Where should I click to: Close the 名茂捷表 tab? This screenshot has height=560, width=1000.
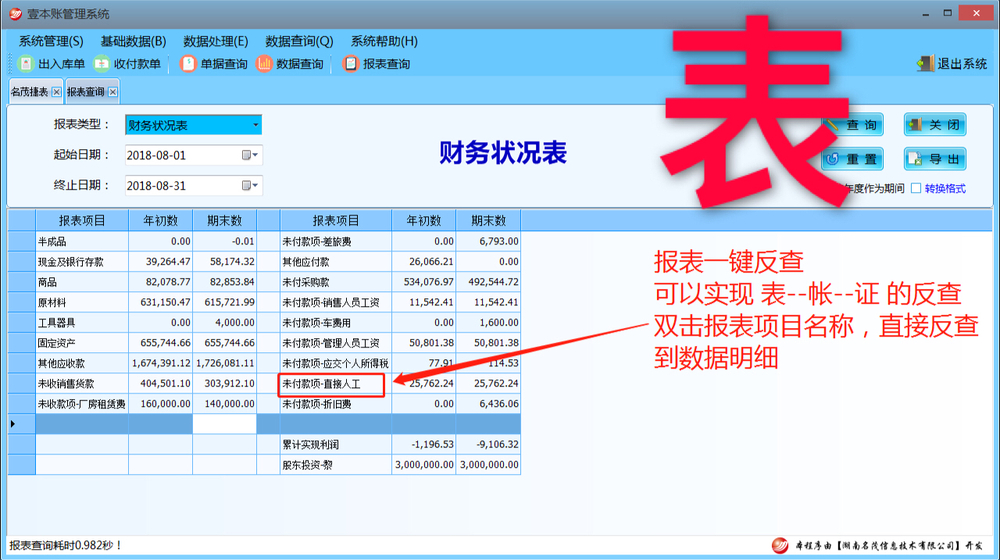pyautogui.click(x=57, y=92)
